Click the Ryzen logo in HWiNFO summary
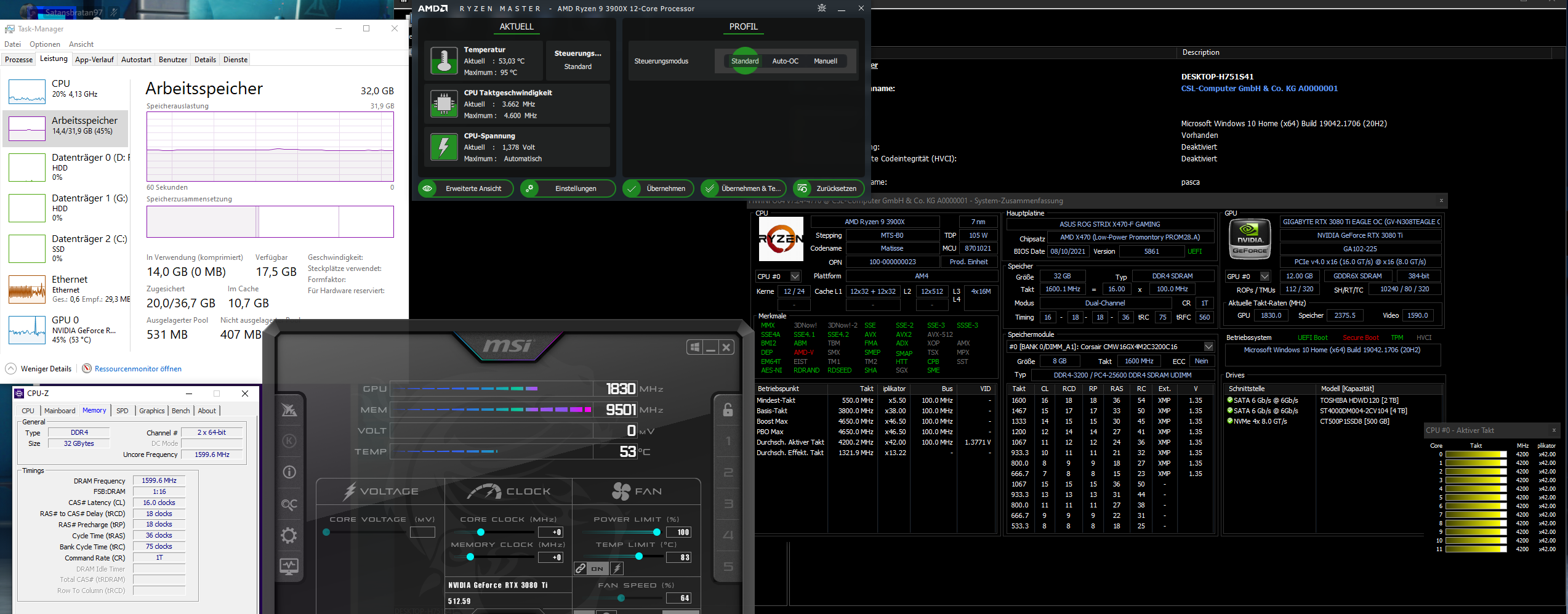Screen dimensions: 1568x614 (781, 239)
